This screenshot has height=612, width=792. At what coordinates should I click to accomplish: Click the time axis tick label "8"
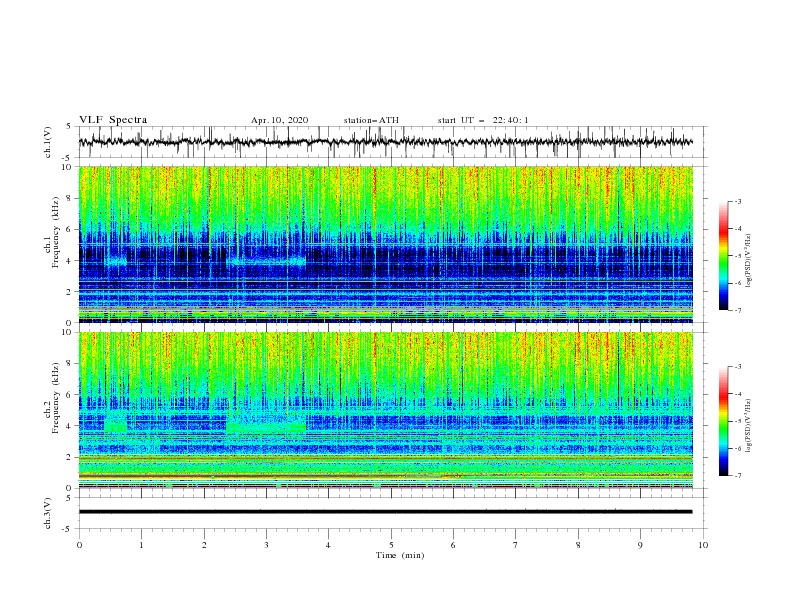[x=578, y=545]
